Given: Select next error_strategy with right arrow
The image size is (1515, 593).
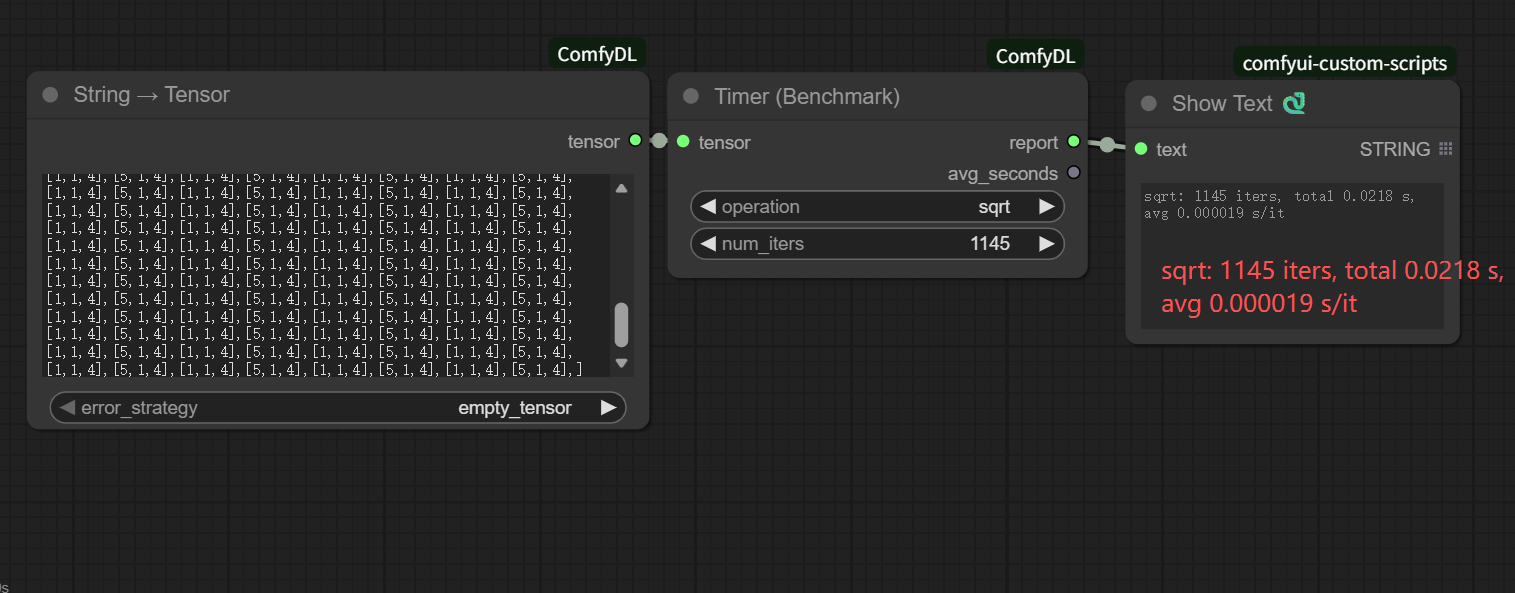Looking at the screenshot, I should (x=608, y=408).
